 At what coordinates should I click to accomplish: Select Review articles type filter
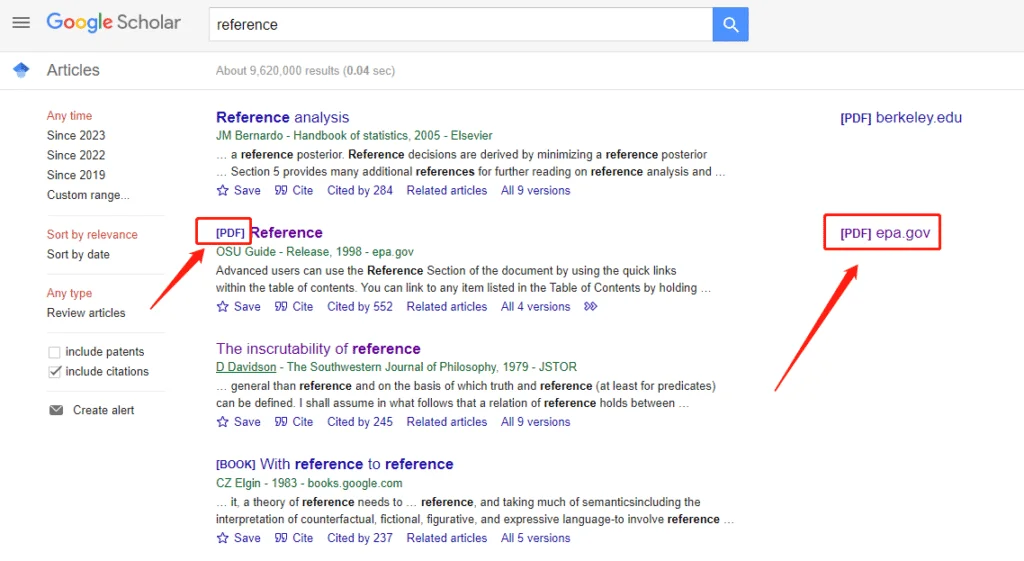click(86, 313)
